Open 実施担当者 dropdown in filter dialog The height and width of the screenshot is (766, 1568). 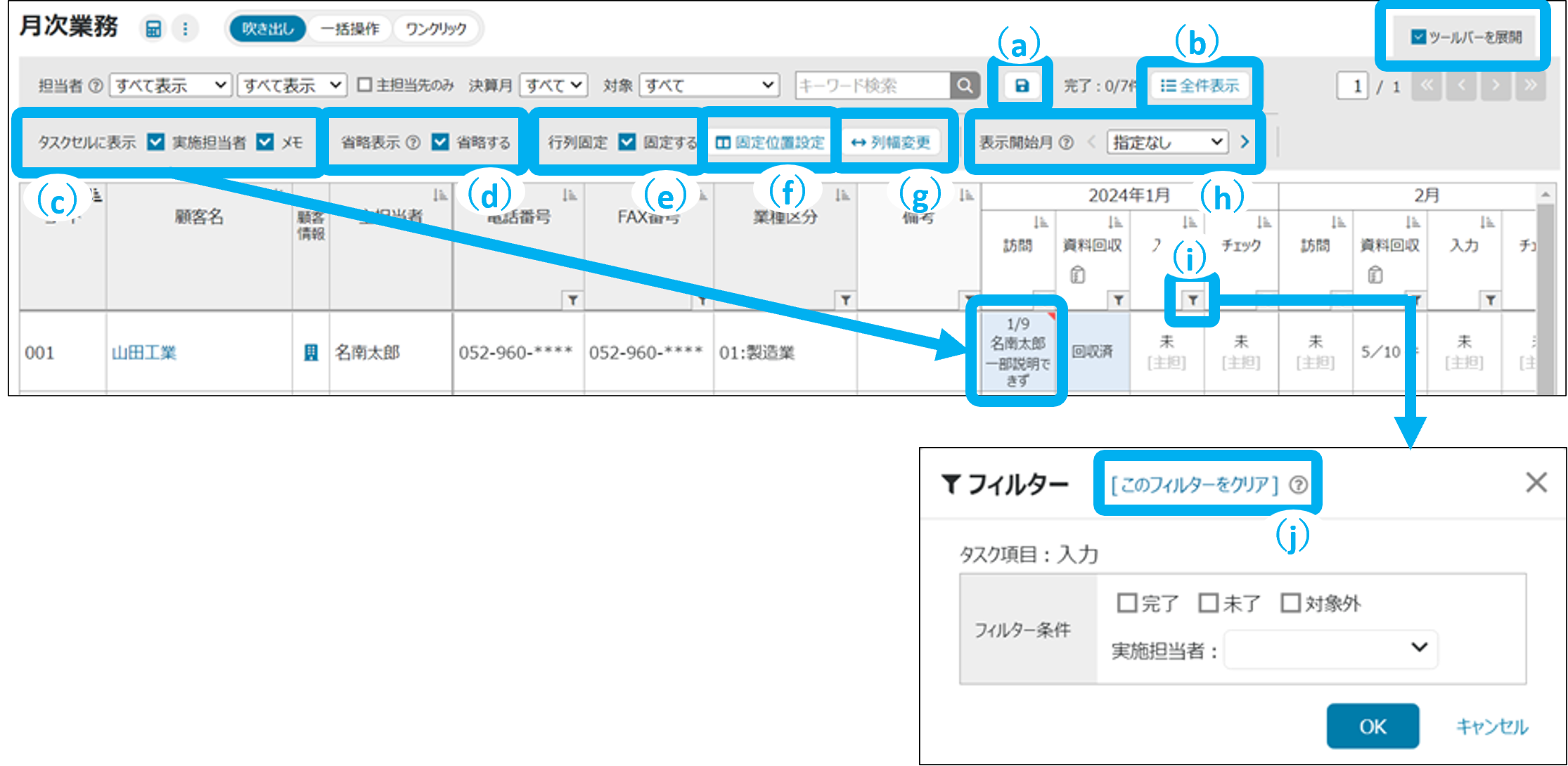[1330, 649]
